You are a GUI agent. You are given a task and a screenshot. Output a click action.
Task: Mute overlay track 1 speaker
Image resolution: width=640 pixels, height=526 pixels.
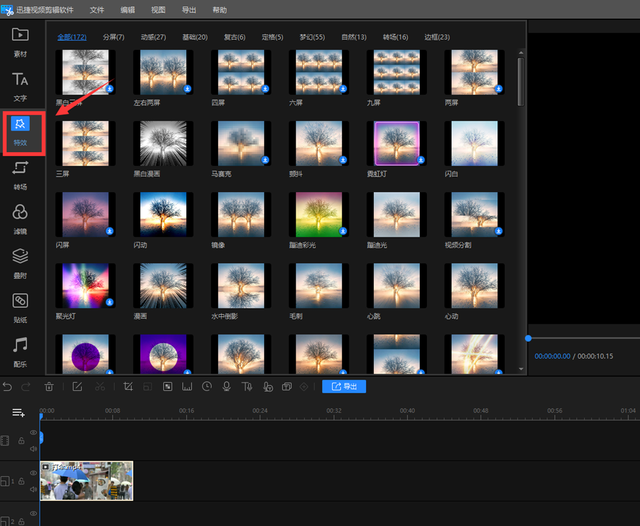click(x=33, y=489)
